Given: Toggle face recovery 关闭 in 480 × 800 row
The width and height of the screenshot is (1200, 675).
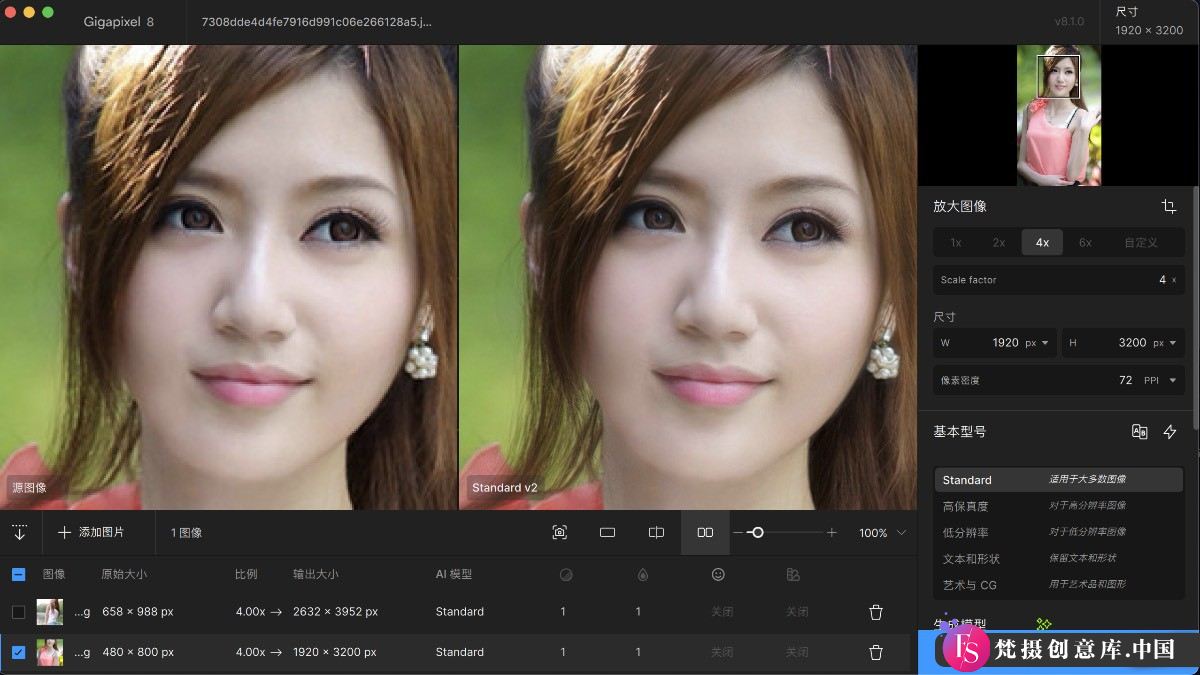Looking at the screenshot, I should [722, 652].
